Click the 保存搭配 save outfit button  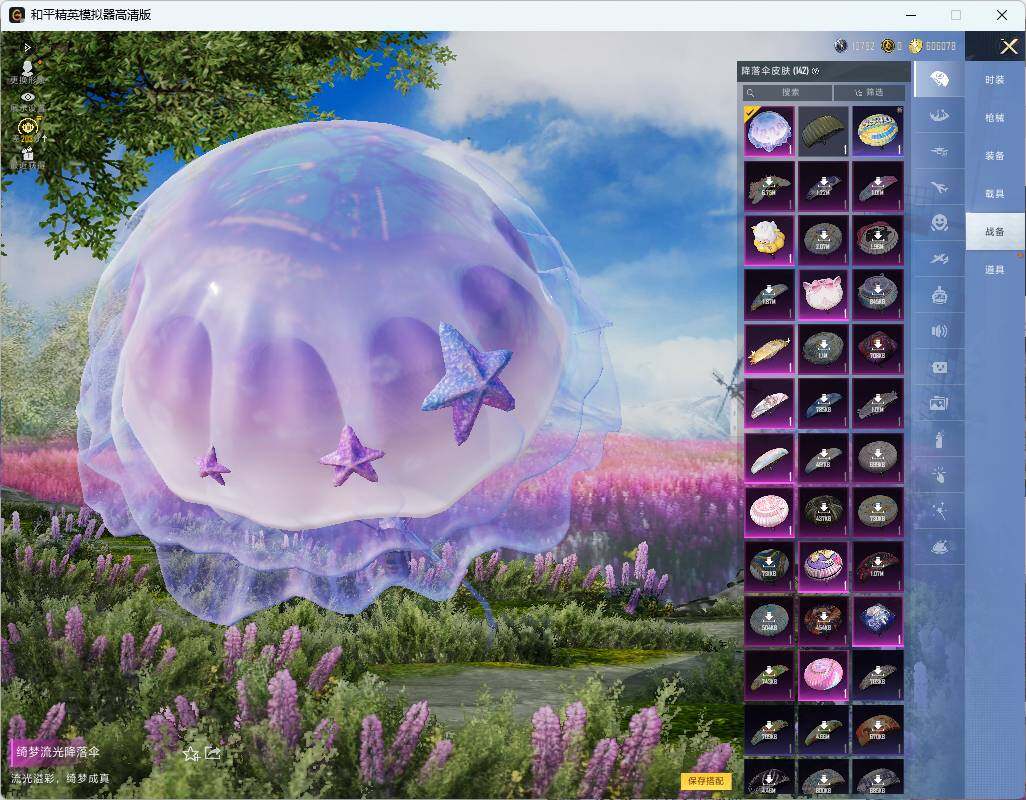[x=706, y=780]
